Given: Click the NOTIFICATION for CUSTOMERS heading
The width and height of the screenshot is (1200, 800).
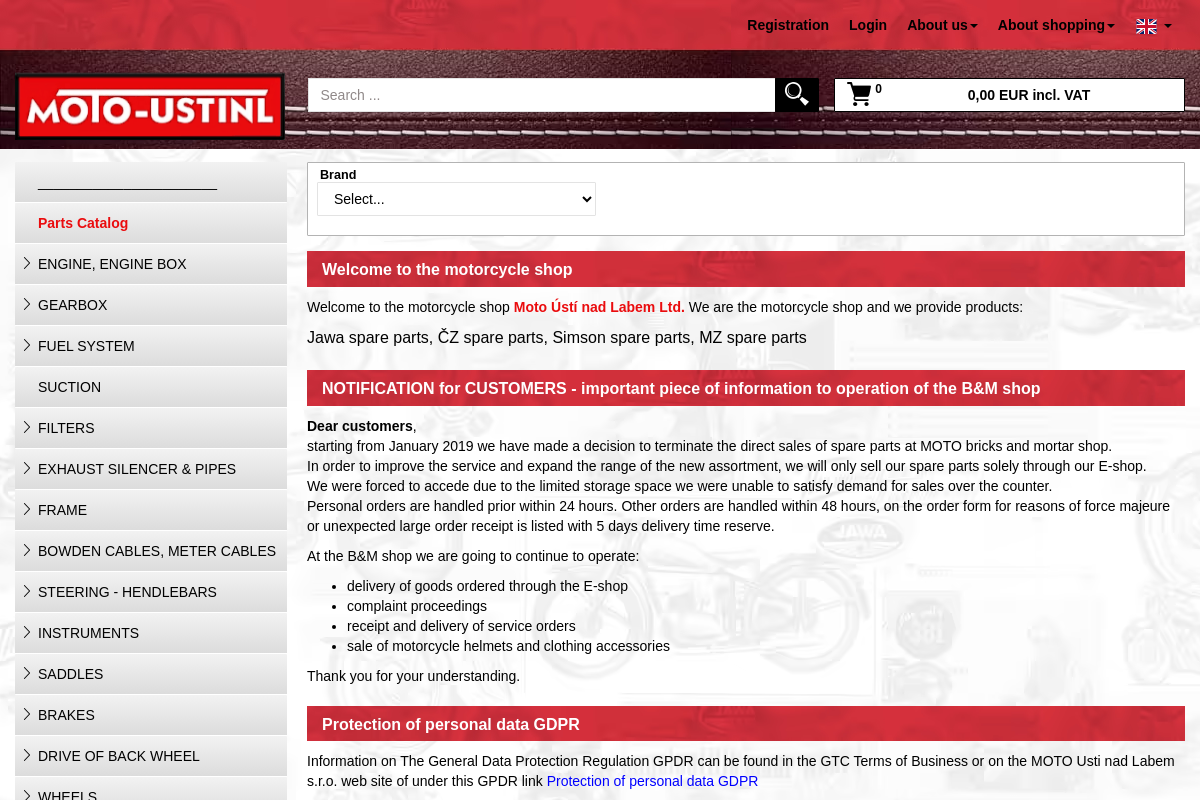Looking at the screenshot, I should [x=746, y=388].
